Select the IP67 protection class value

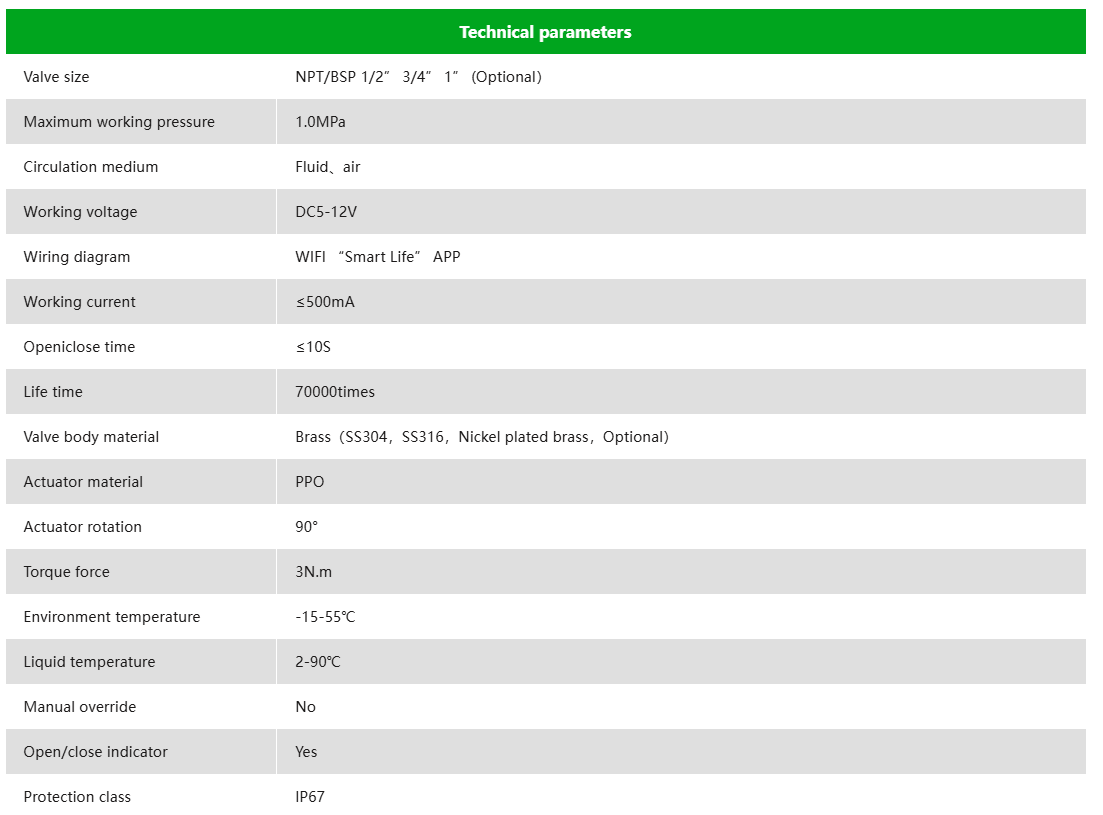click(310, 797)
